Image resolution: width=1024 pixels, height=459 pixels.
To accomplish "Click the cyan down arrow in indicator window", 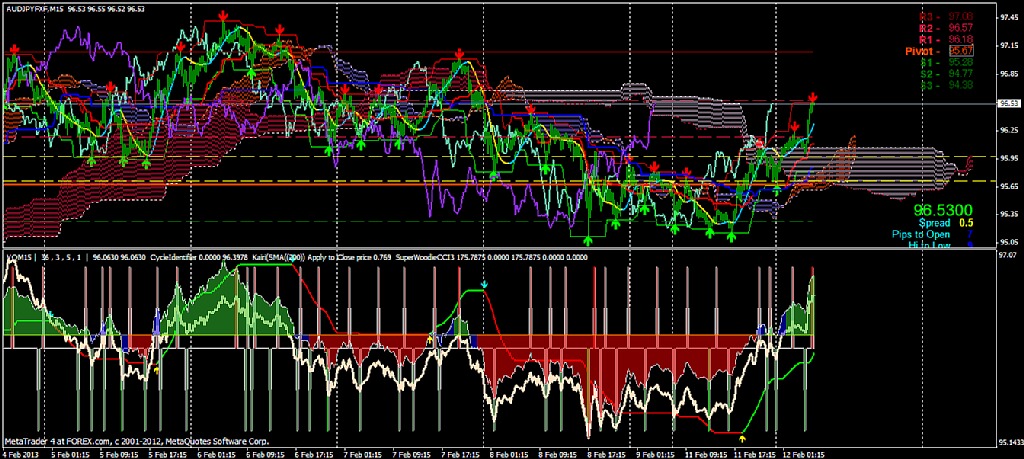I will click(x=485, y=285).
